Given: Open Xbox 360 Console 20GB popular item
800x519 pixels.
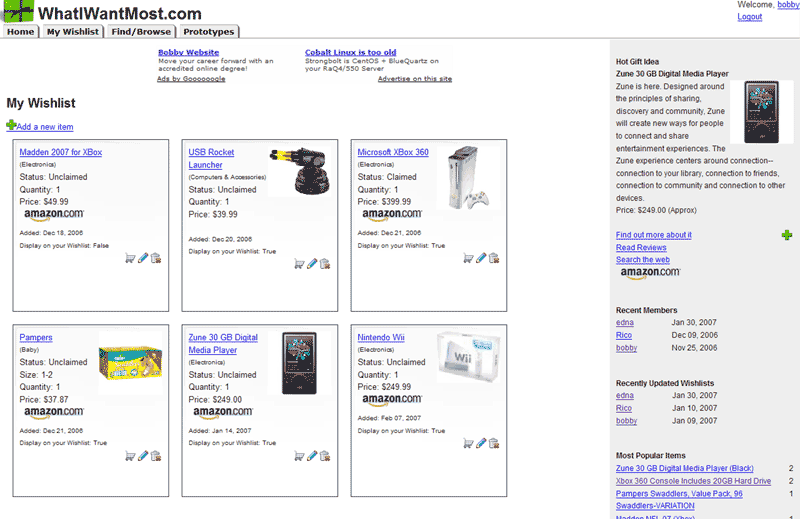Looking at the screenshot, I should click(x=693, y=481).
